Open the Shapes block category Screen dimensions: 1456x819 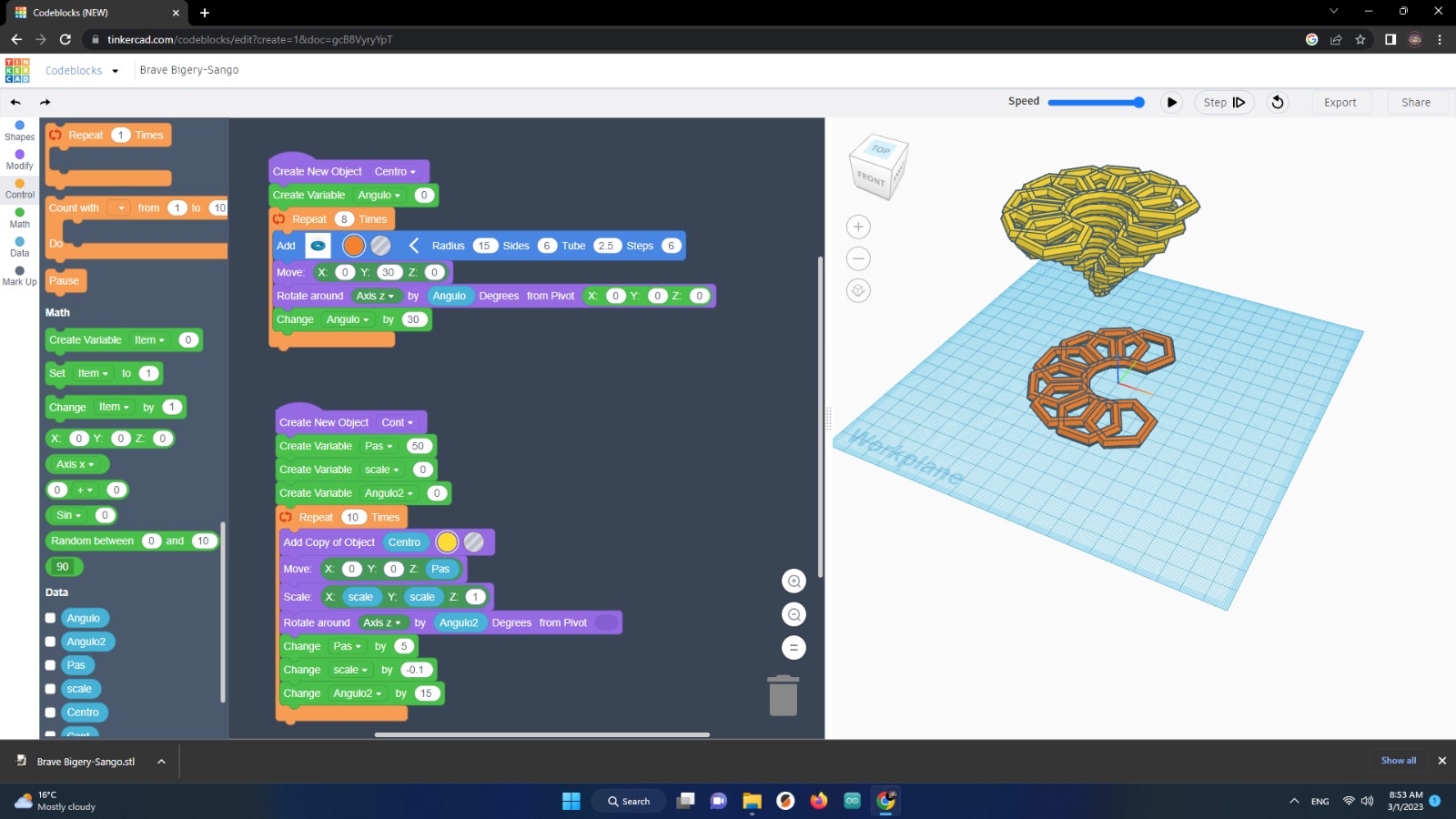19,131
